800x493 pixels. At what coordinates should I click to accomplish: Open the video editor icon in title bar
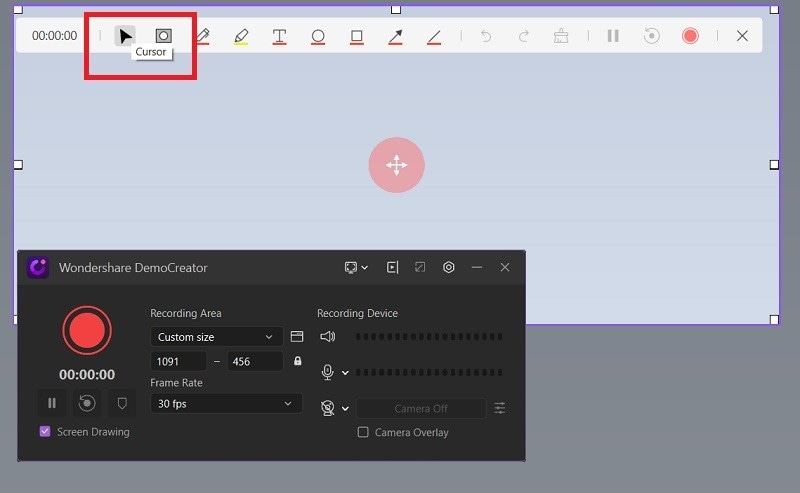[x=392, y=267]
